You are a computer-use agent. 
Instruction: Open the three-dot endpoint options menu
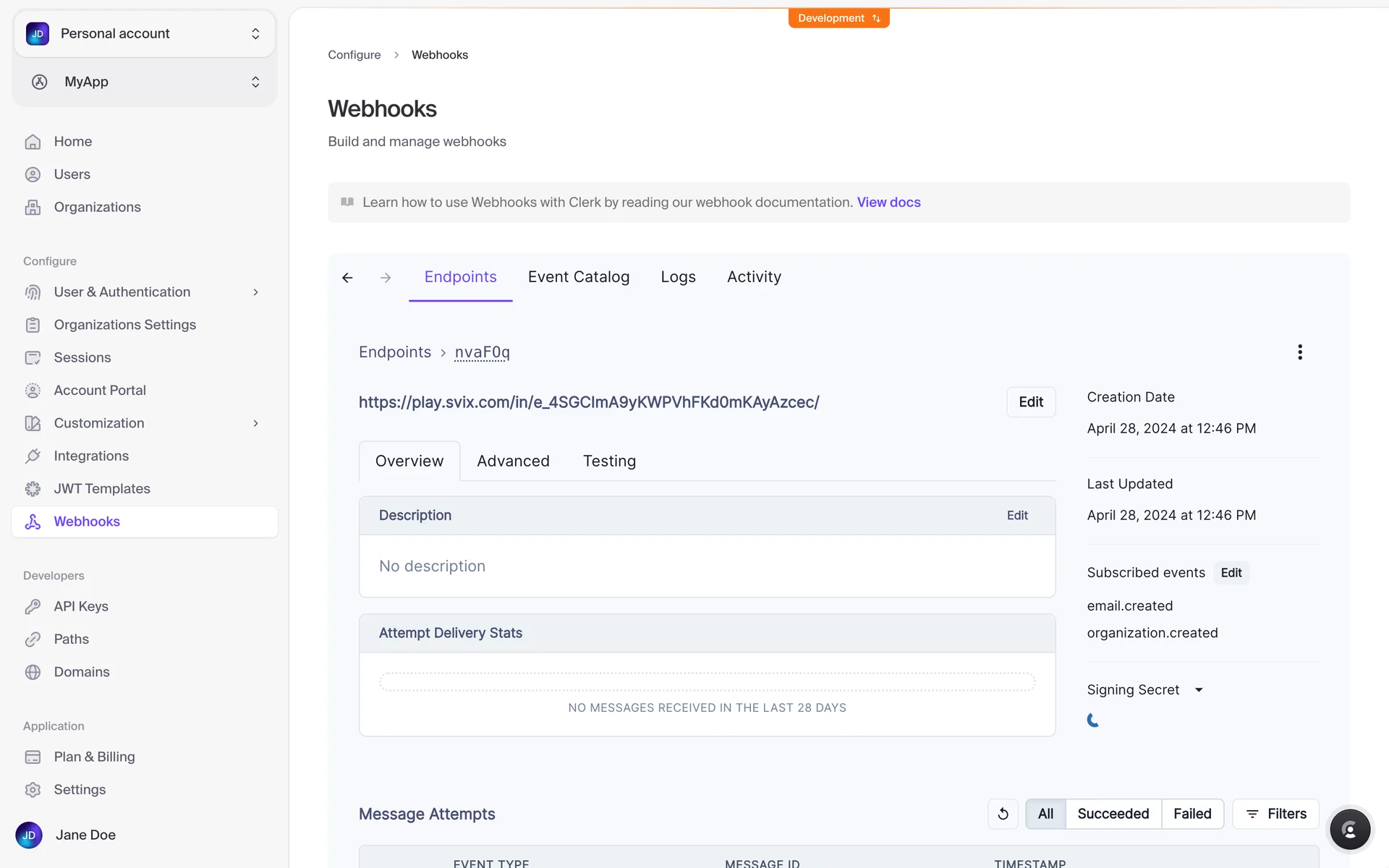(x=1300, y=352)
